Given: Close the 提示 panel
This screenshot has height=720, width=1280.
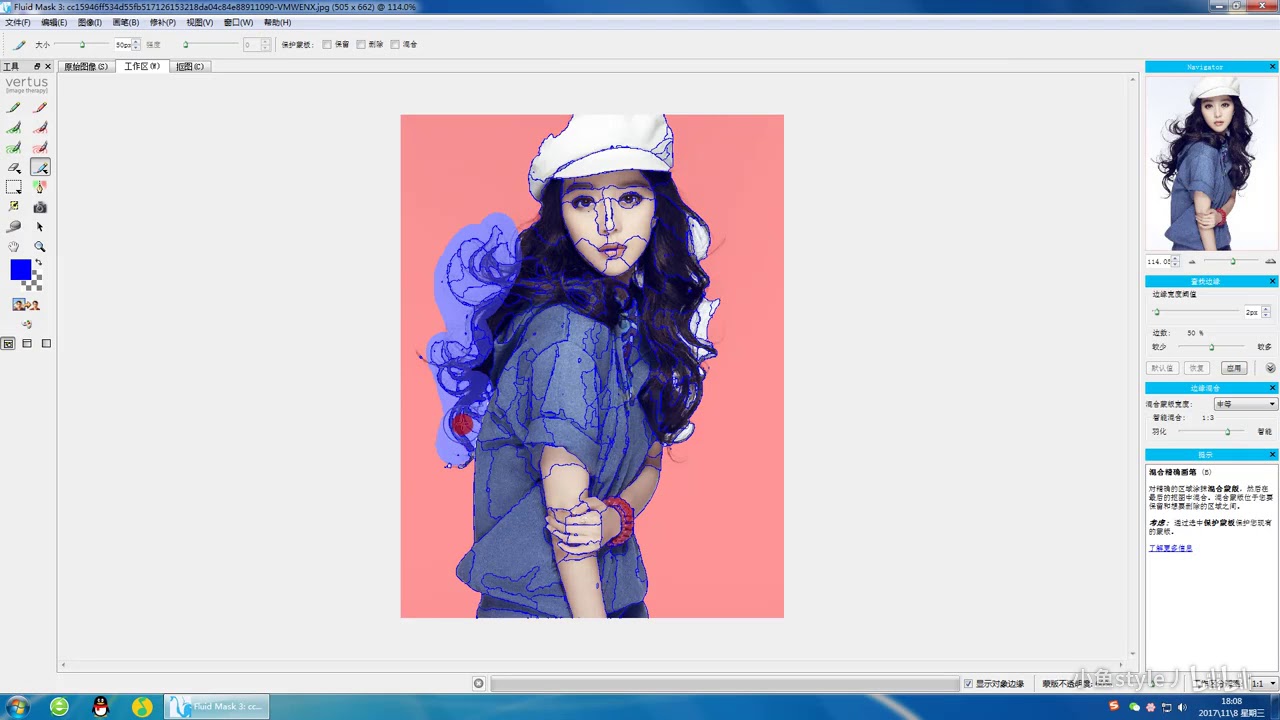Looking at the screenshot, I should (1272, 454).
